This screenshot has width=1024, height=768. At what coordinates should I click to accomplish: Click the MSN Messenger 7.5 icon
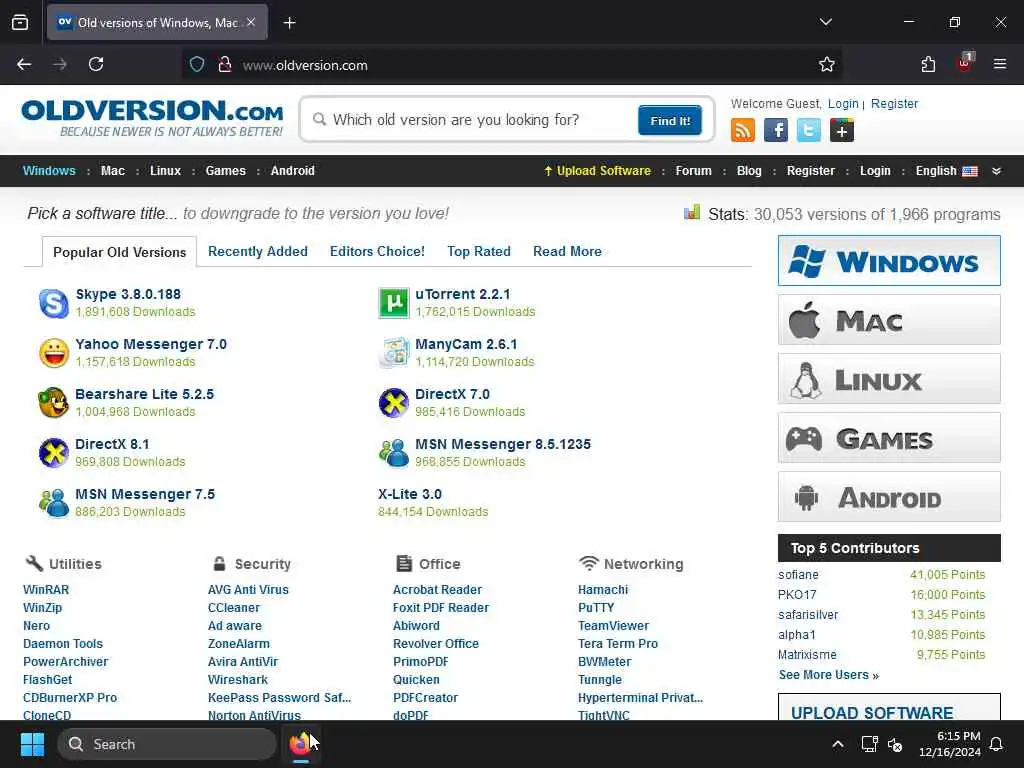(54, 503)
